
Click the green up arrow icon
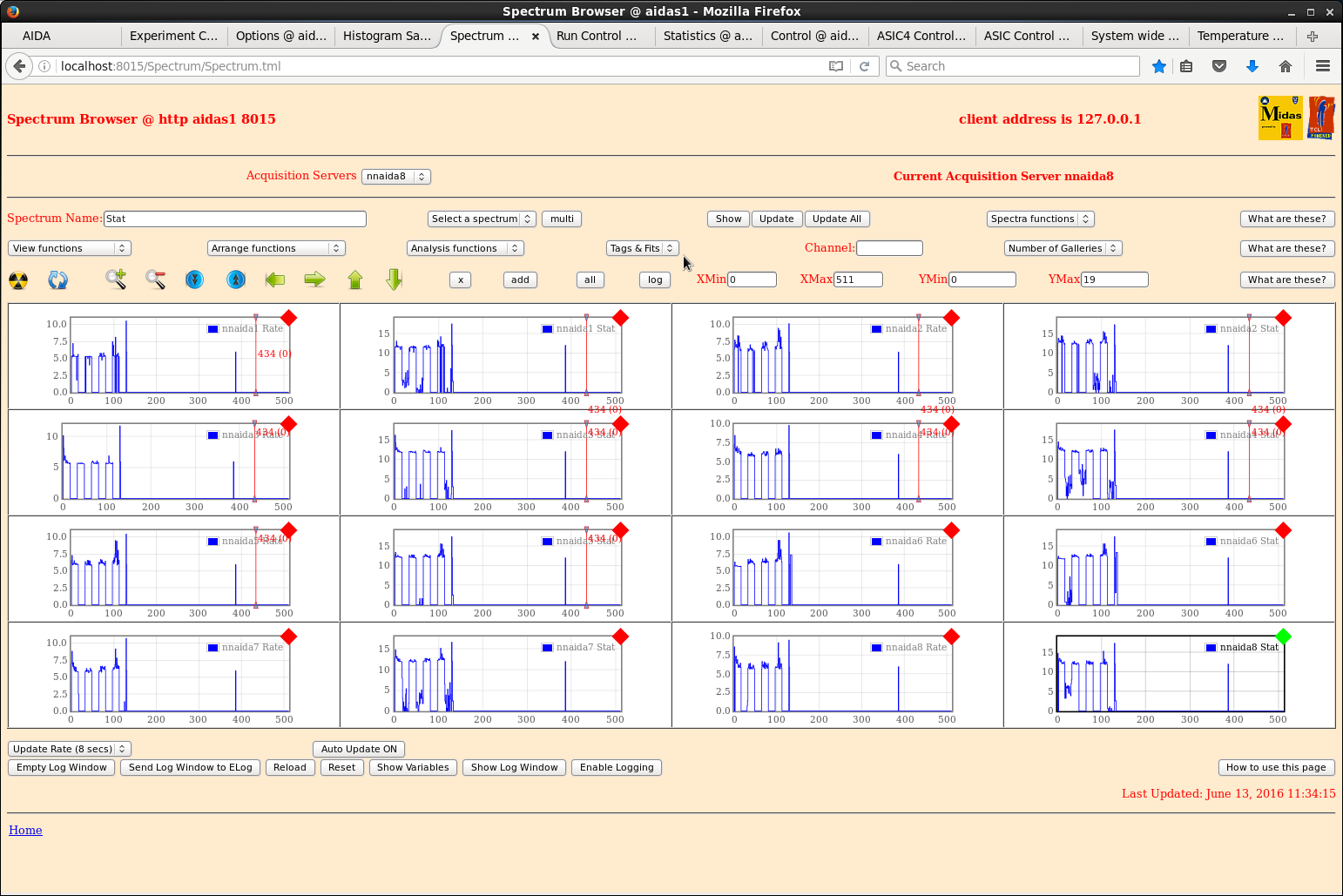(354, 280)
